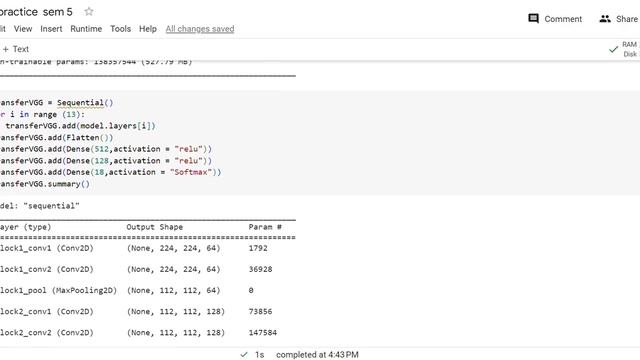Click the share people icon
Viewport: 640px width, 360px height.
point(605,19)
